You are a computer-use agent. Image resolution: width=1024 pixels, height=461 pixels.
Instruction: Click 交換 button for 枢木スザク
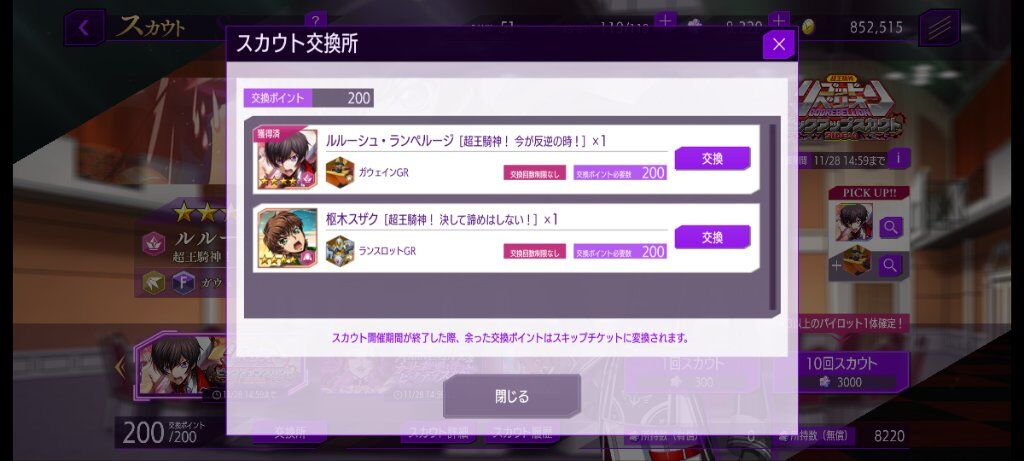(712, 237)
